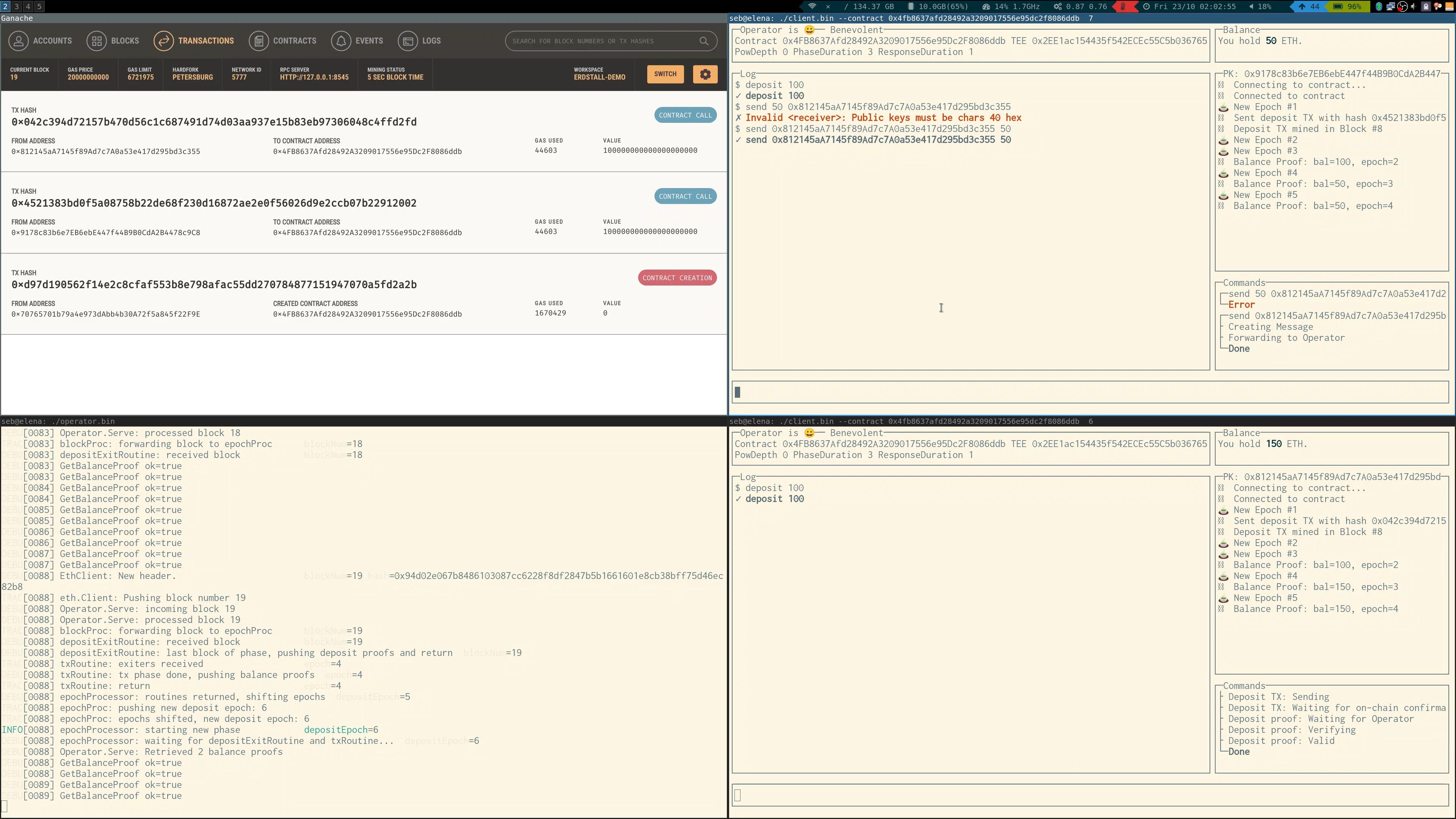1456x819 pixels.
Task: Click the Mining Status 5 sec block time
Action: coord(395,74)
